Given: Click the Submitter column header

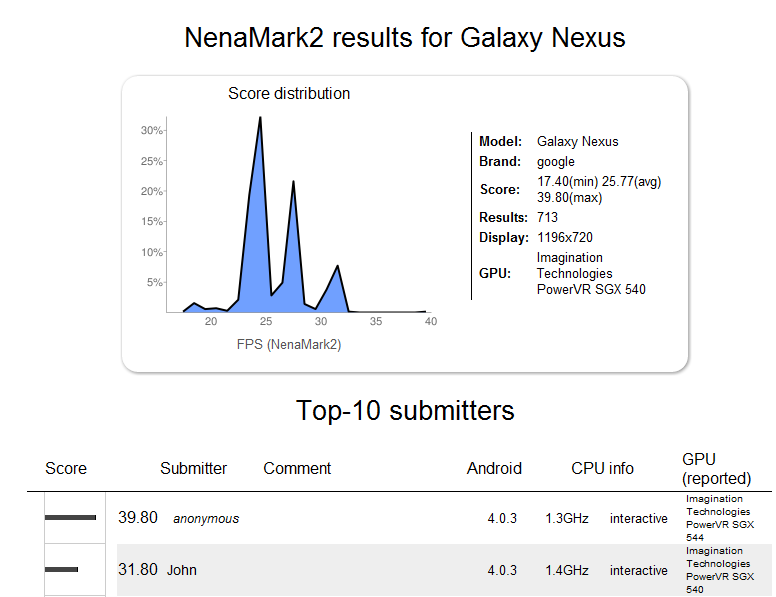Looking at the screenshot, I should (x=193, y=468).
